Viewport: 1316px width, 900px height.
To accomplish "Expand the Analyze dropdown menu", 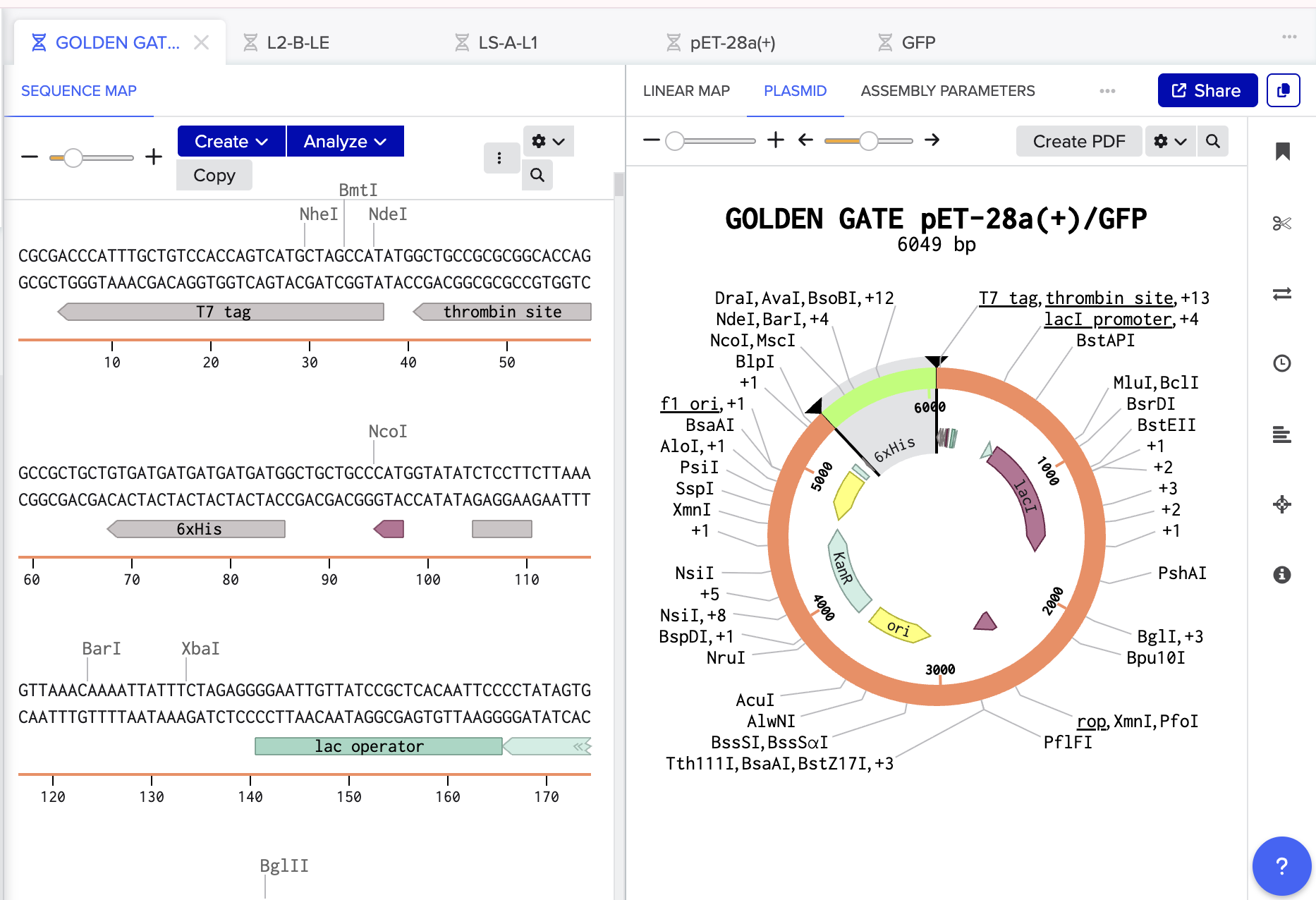I will coord(345,141).
